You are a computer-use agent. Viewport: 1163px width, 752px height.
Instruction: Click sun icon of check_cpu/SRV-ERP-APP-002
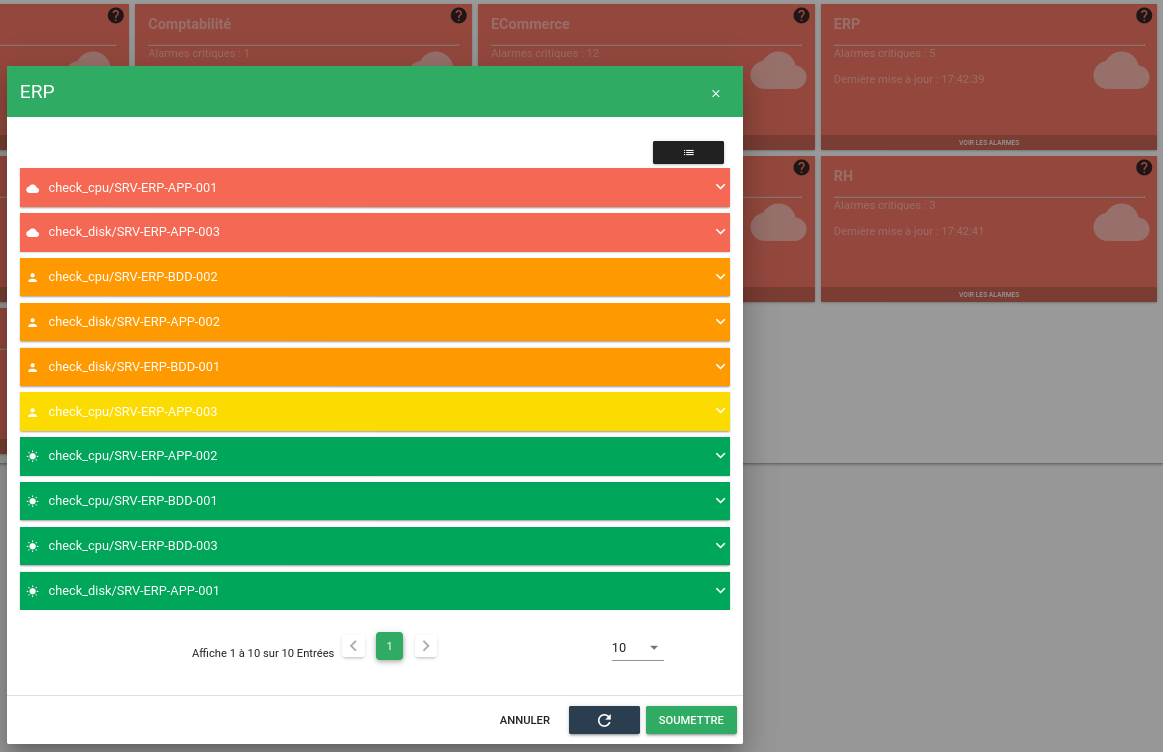pyautogui.click(x=33, y=456)
